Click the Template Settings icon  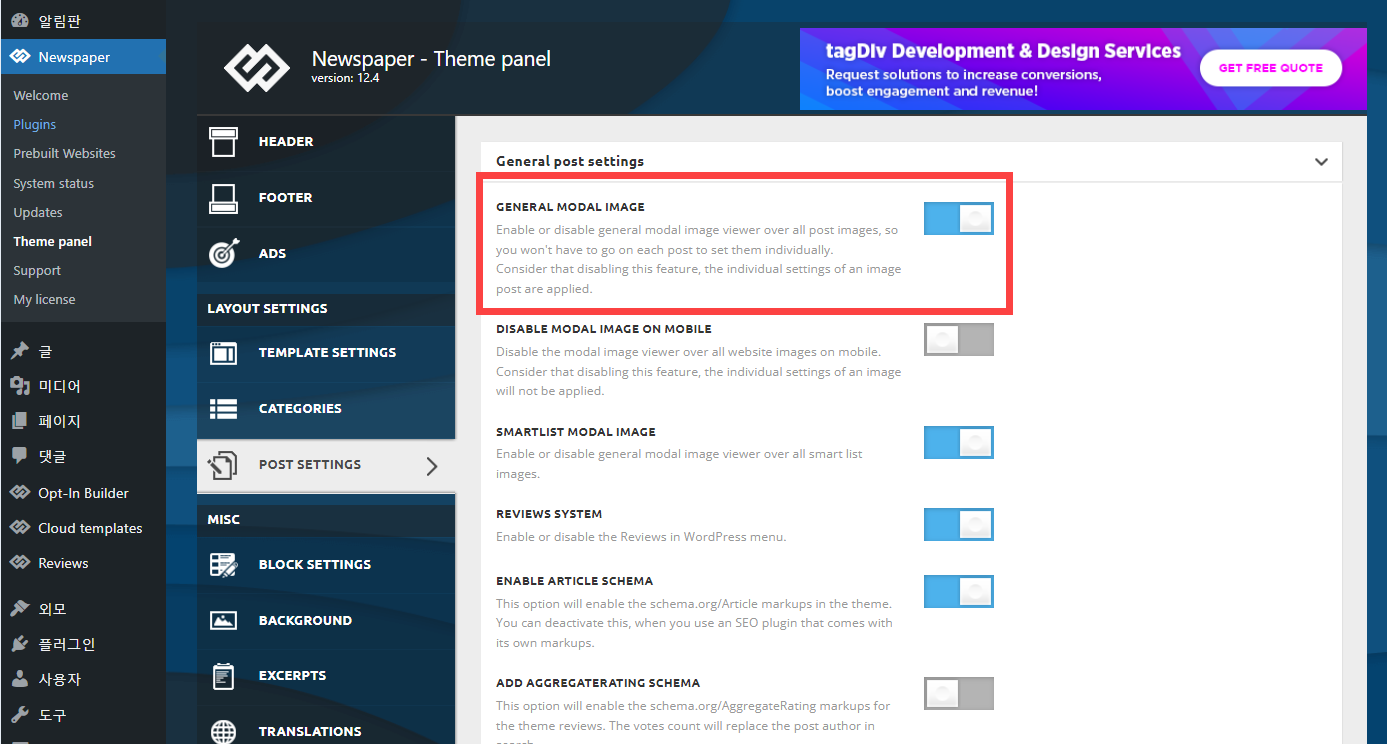[x=223, y=353]
